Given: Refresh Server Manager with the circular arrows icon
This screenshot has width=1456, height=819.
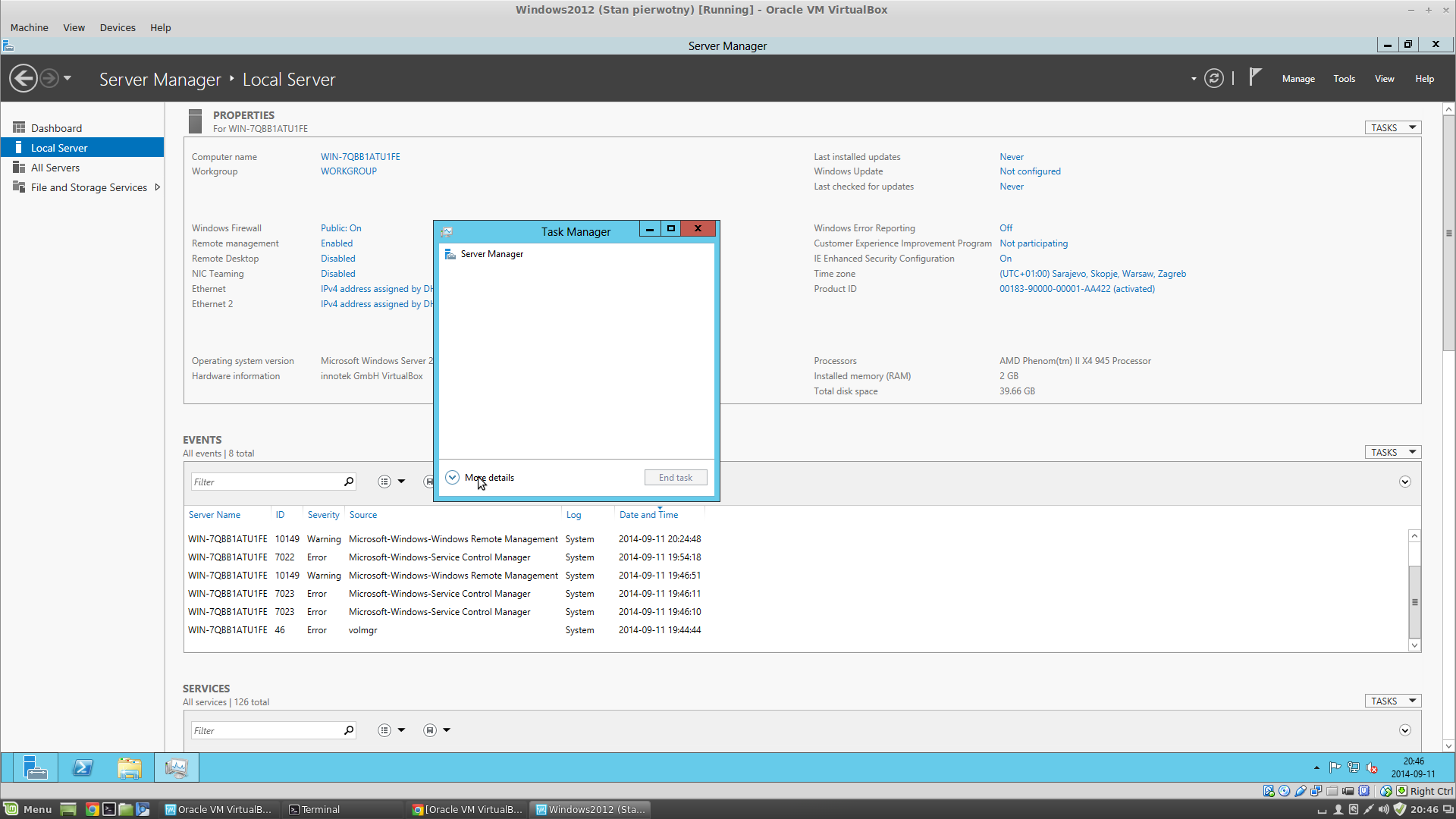Looking at the screenshot, I should [x=1214, y=78].
